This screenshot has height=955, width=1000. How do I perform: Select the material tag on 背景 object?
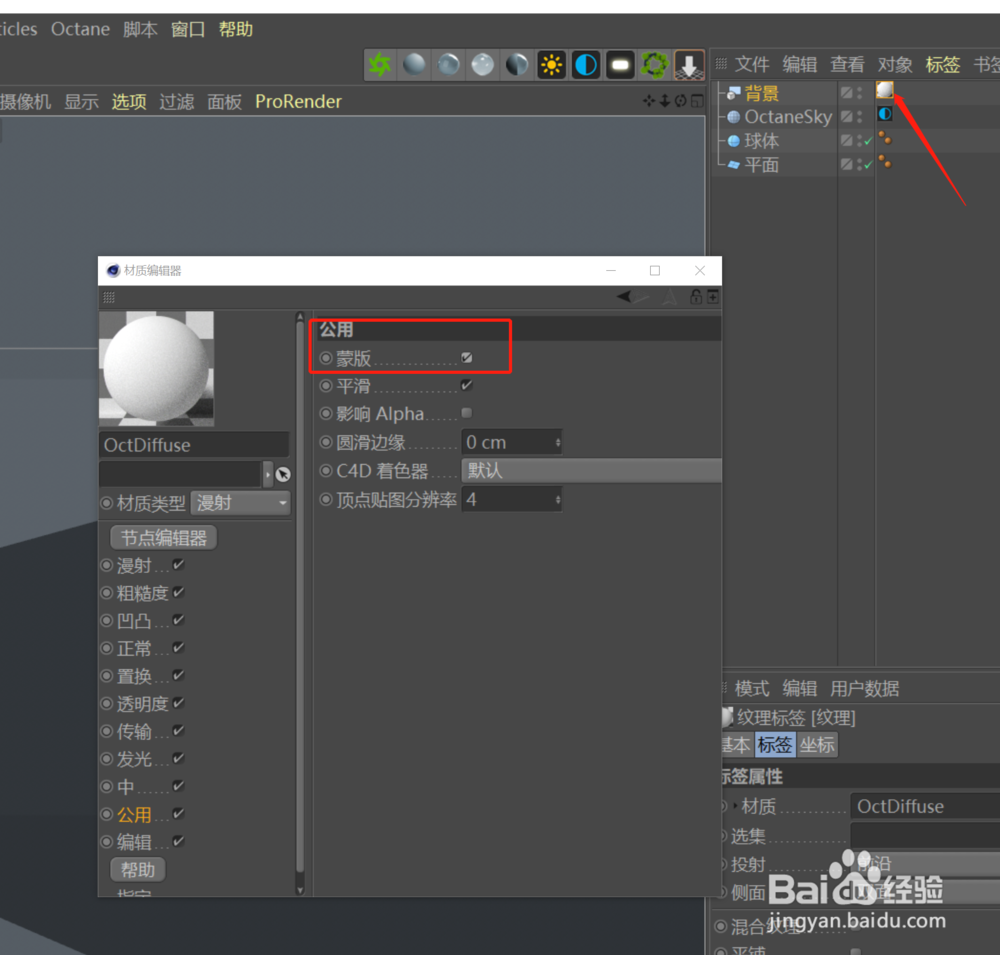[x=885, y=90]
